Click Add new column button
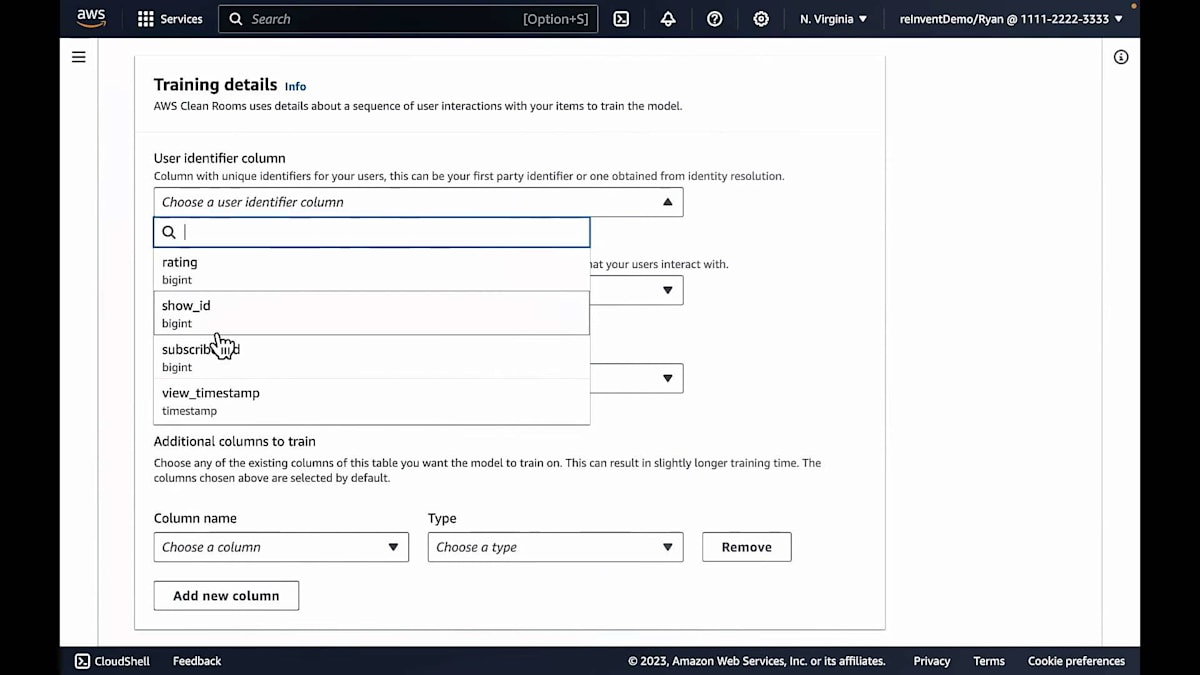This screenshot has height=675, width=1200. 226,595
